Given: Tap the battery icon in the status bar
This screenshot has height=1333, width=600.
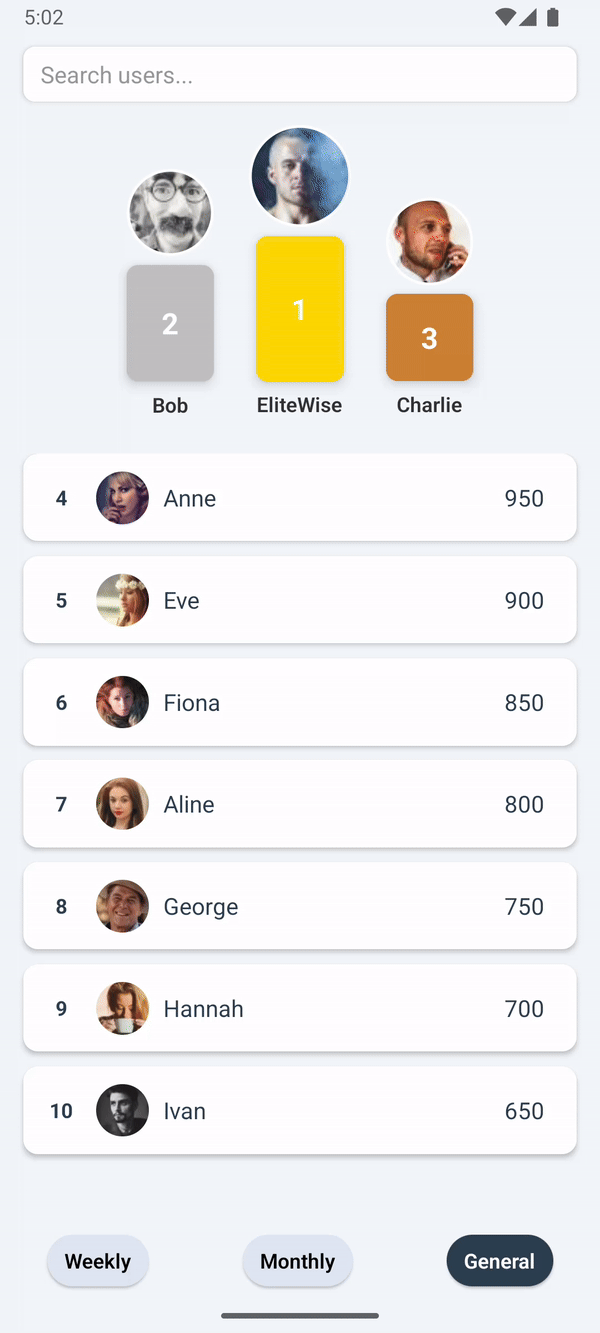Looking at the screenshot, I should [553, 17].
